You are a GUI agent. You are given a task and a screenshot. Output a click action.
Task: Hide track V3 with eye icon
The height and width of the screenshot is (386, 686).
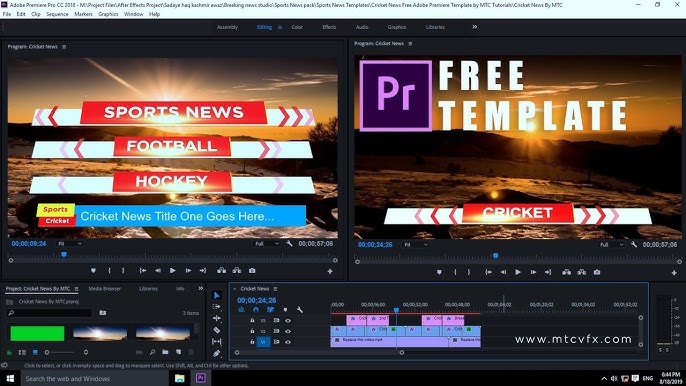coord(288,320)
